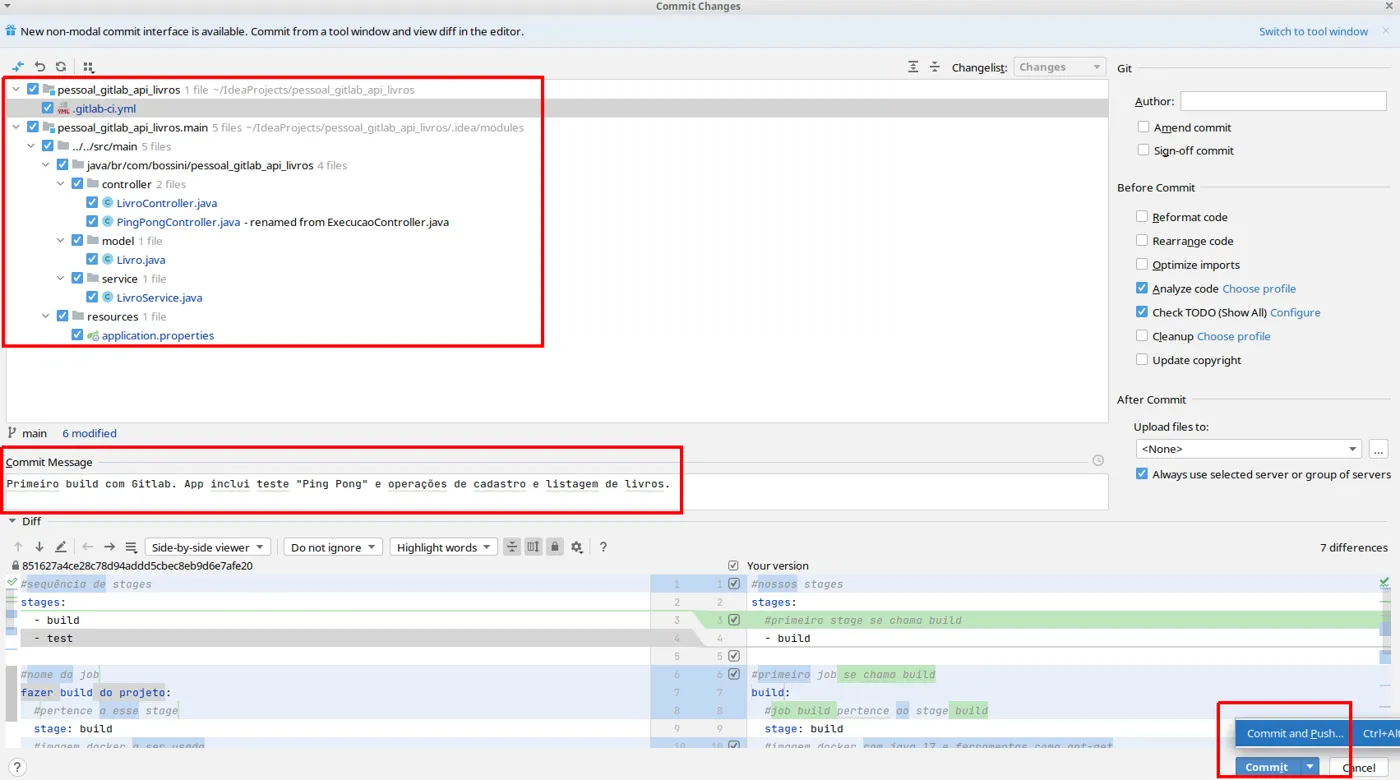The image size is (1400, 780).
Task: Toggle collapse unchanged fragments icon in diff
Action: click(512, 547)
